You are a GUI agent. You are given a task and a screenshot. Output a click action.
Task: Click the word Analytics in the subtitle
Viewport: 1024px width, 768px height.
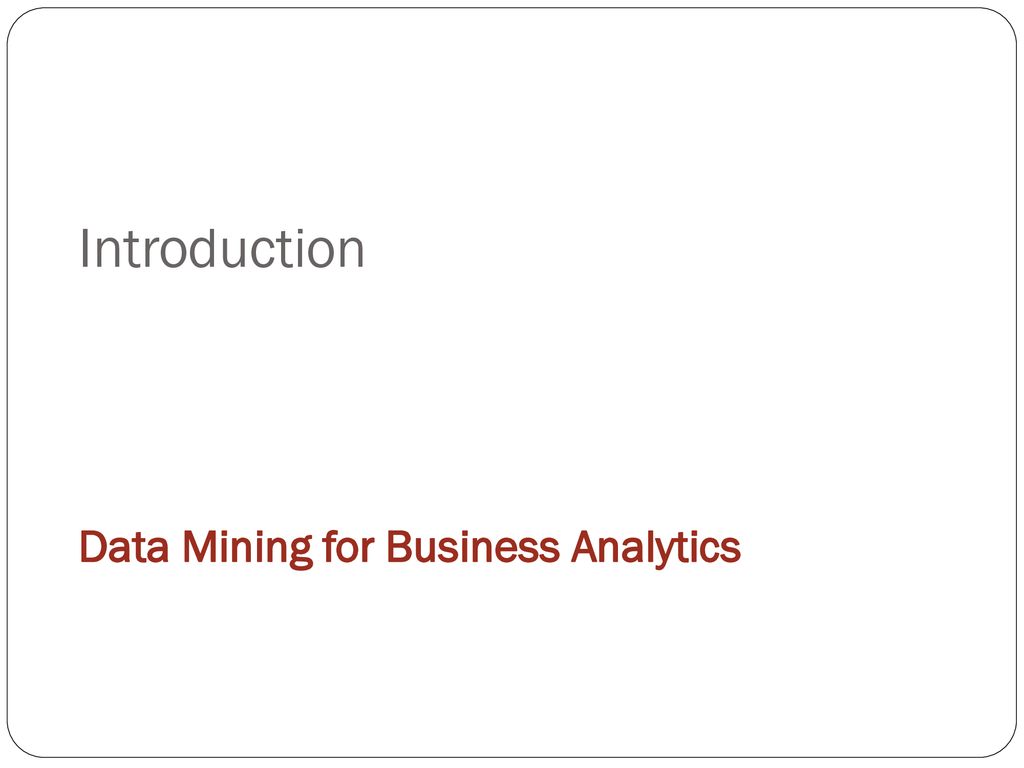(656, 548)
